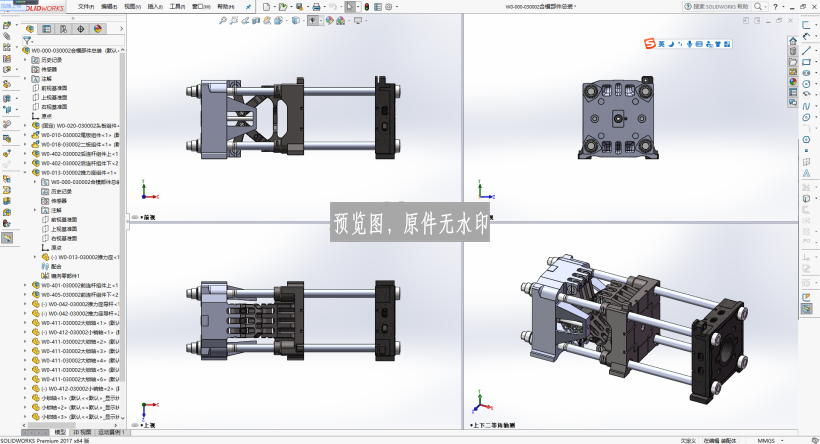
Task: Click the Select cursor tool
Action: (349, 7)
